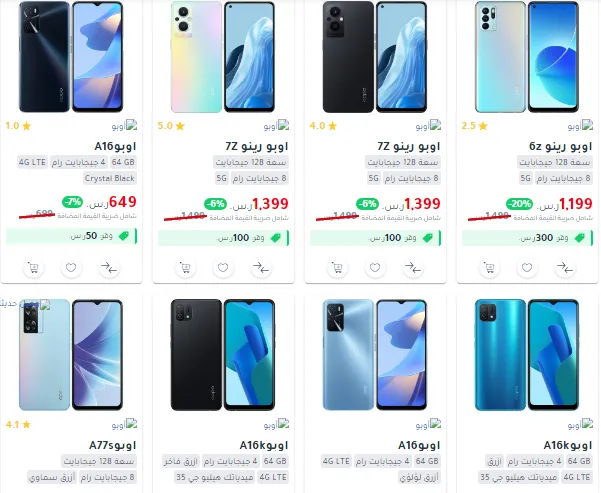601x493 pixels.
Task: Add black Oppo Reno 7Z to cart
Action: pyautogui.click(x=337, y=268)
